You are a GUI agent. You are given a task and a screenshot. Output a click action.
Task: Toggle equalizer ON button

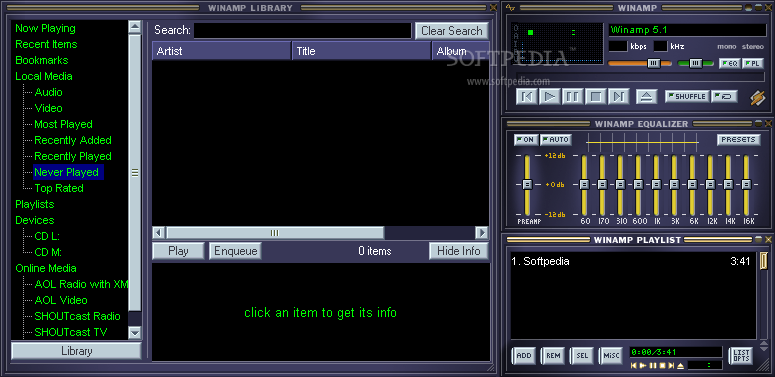click(525, 140)
